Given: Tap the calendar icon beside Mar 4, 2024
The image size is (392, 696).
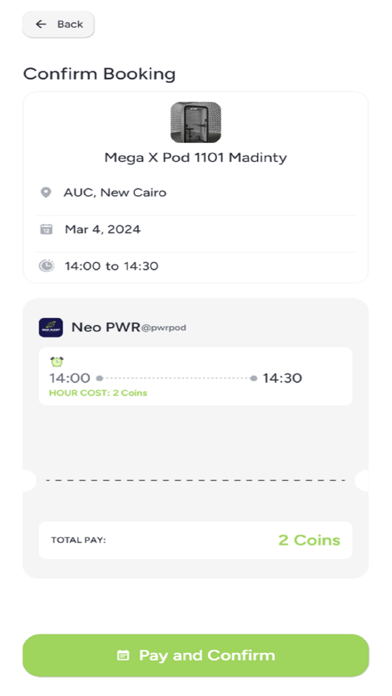Looking at the screenshot, I should 46,229.
